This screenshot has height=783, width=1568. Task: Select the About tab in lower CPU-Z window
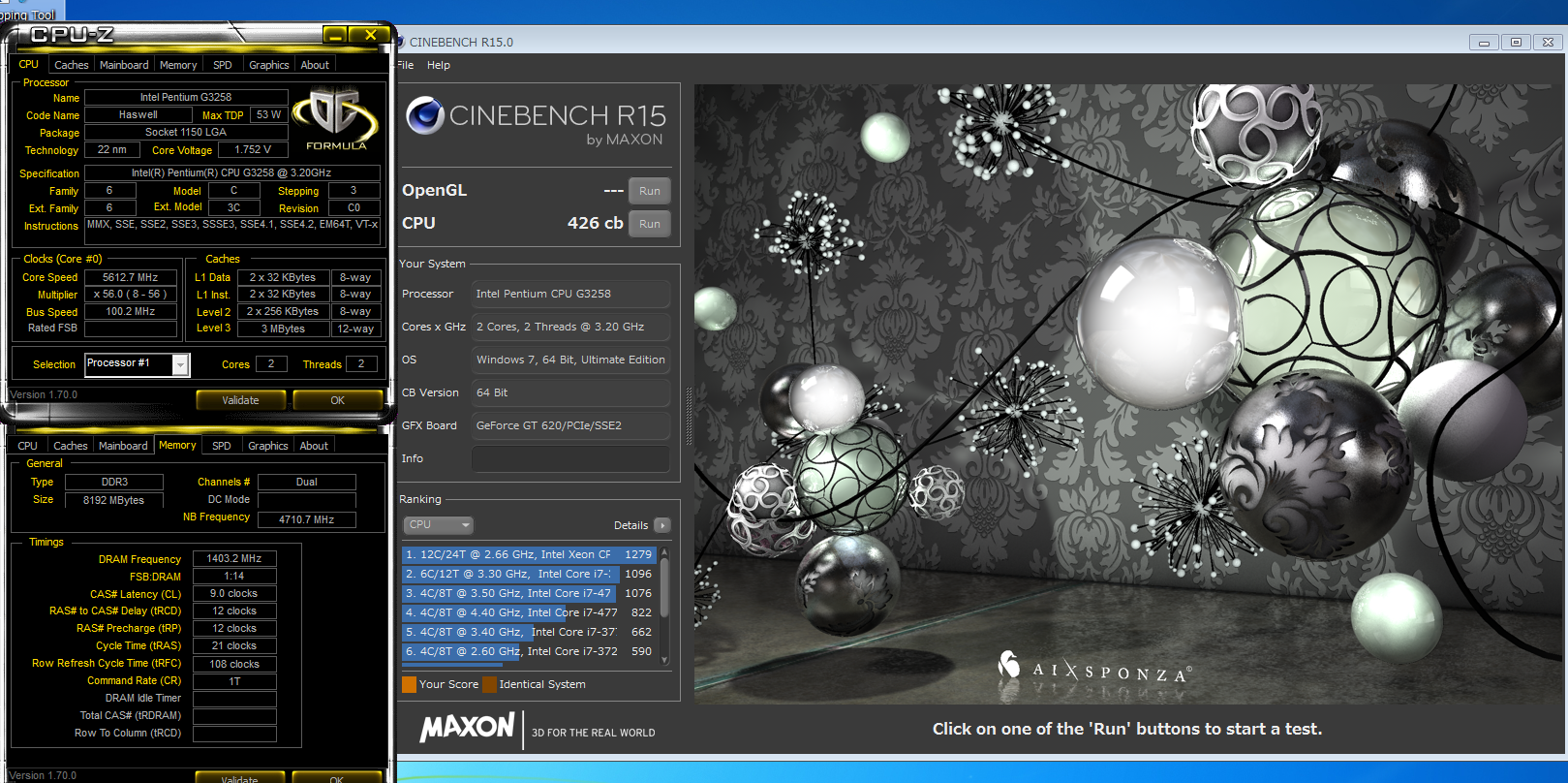pos(314,446)
